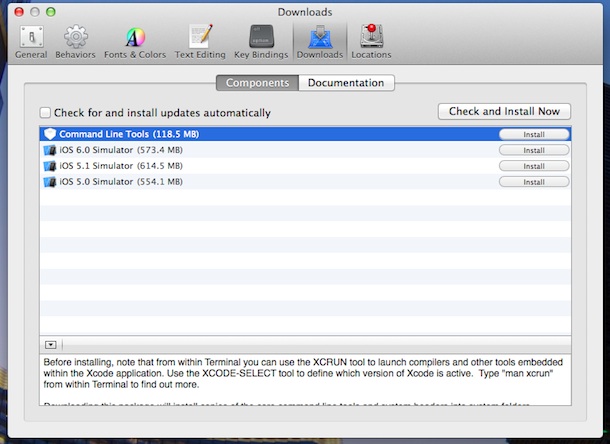The height and width of the screenshot is (444, 610).
Task: Select the Command Line Tools (118.5 MB) row
Action: click(x=305, y=134)
